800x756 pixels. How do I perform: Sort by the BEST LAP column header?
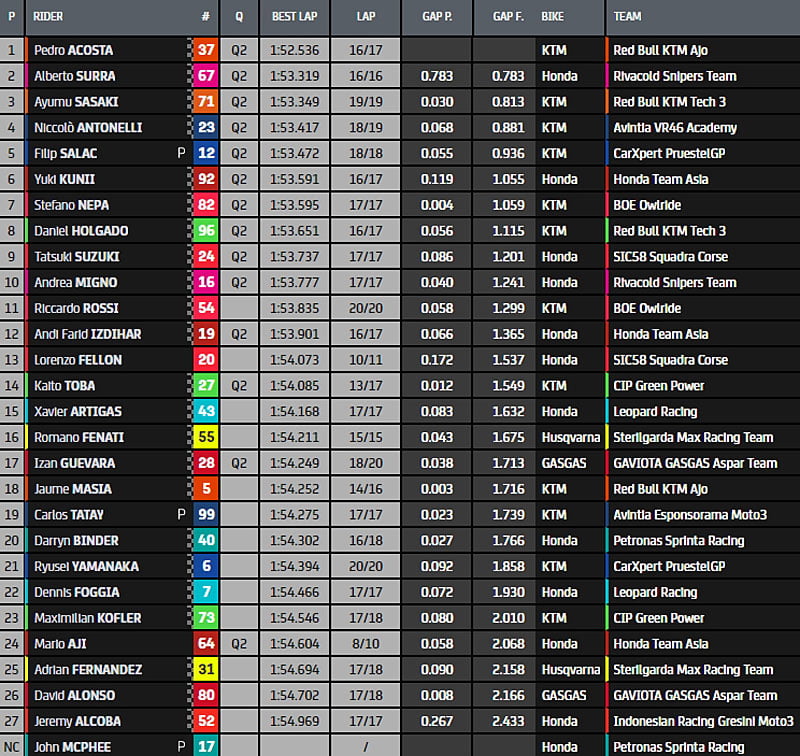294,17
